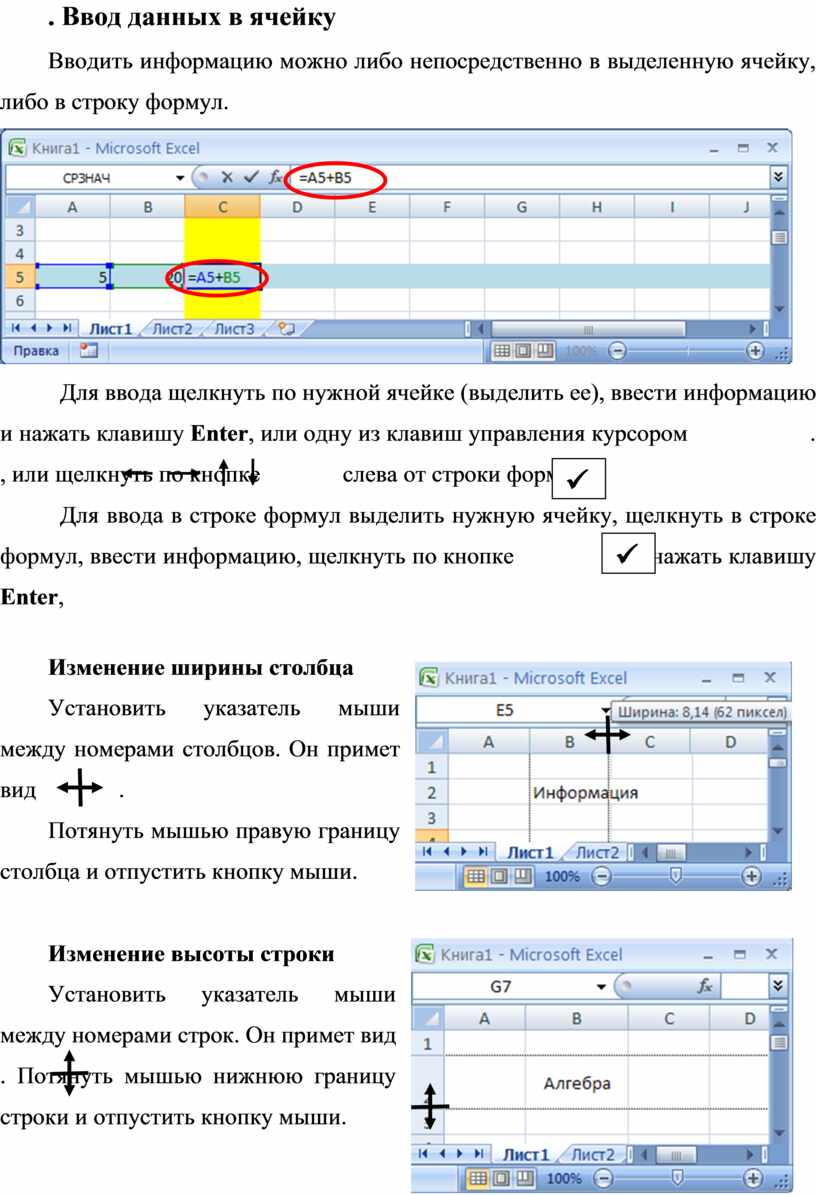Viewport: 816px width, 1195px height.
Task: Toggle Normal view in the top Excel status bar
Action: [500, 351]
